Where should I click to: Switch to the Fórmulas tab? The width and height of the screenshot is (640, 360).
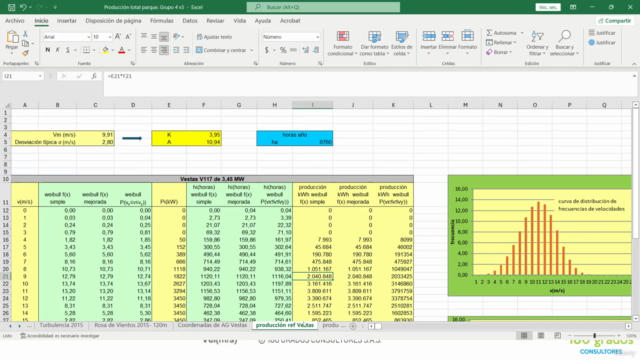(162, 21)
